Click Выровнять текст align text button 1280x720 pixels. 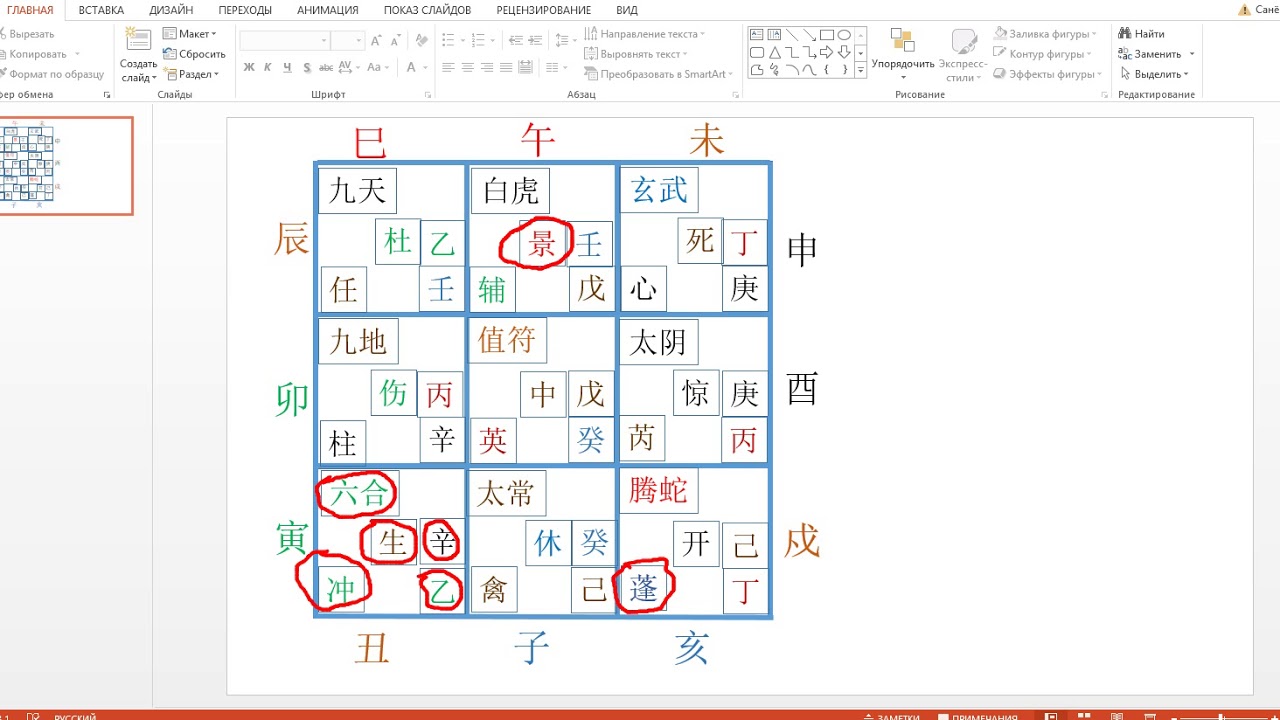pyautogui.click(x=636, y=54)
